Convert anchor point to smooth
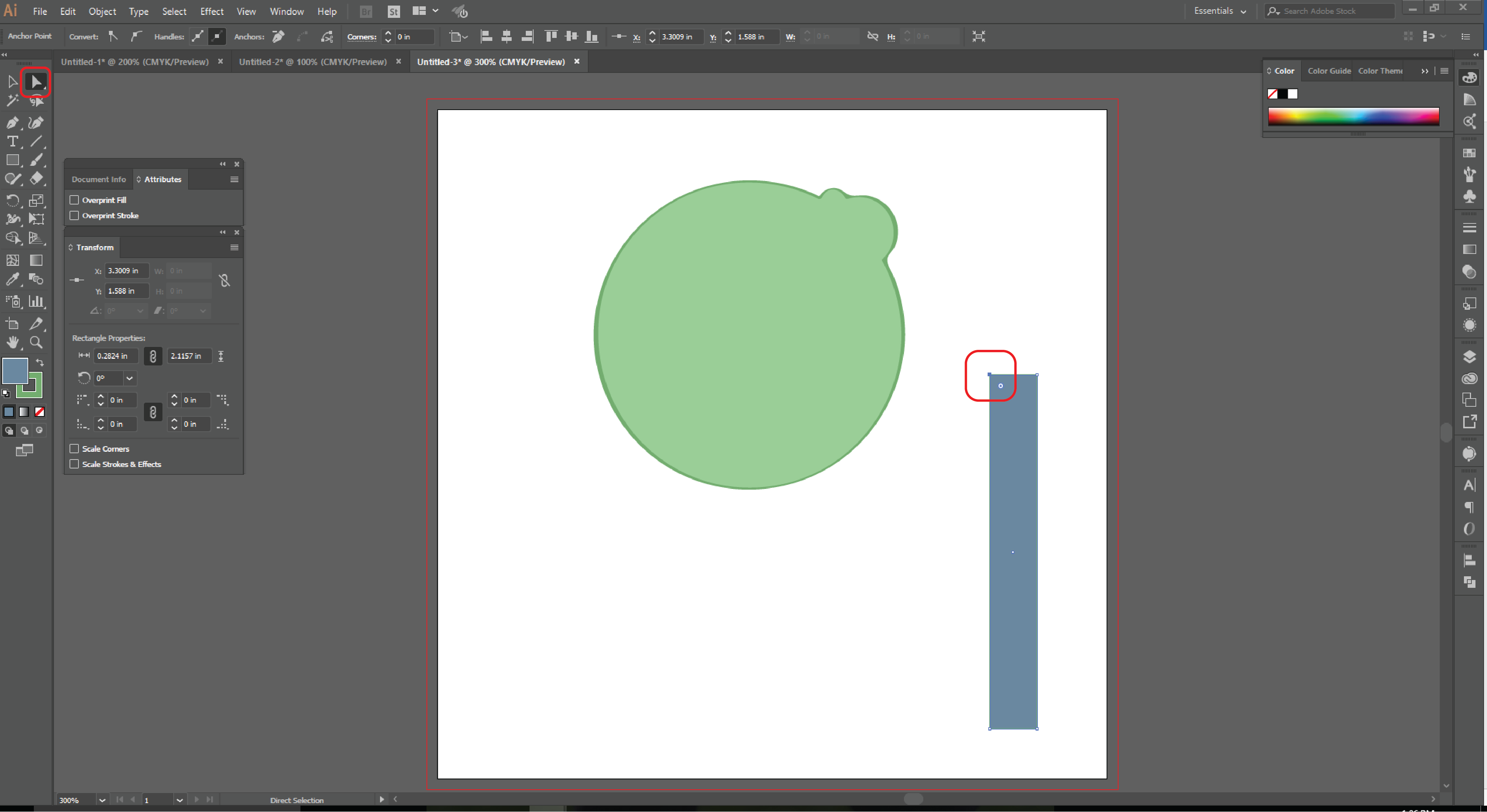Image resolution: width=1487 pixels, height=812 pixels. click(x=136, y=36)
